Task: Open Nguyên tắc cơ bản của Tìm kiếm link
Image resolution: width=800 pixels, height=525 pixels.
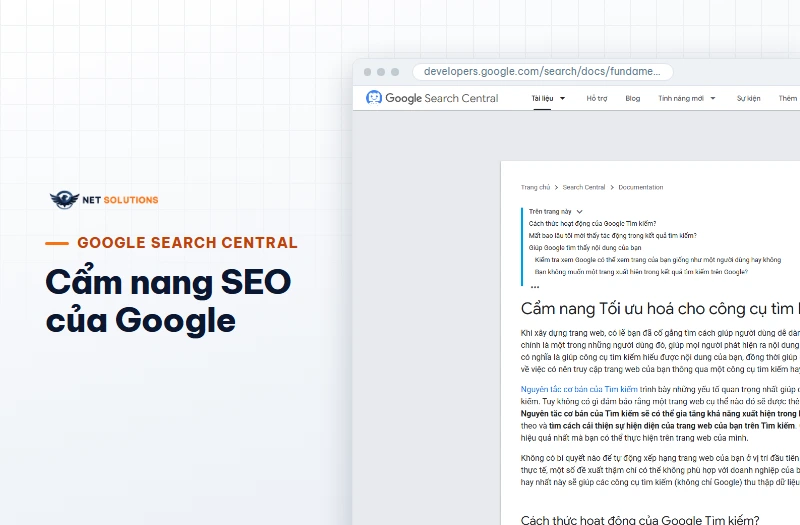Action: click(x=579, y=389)
